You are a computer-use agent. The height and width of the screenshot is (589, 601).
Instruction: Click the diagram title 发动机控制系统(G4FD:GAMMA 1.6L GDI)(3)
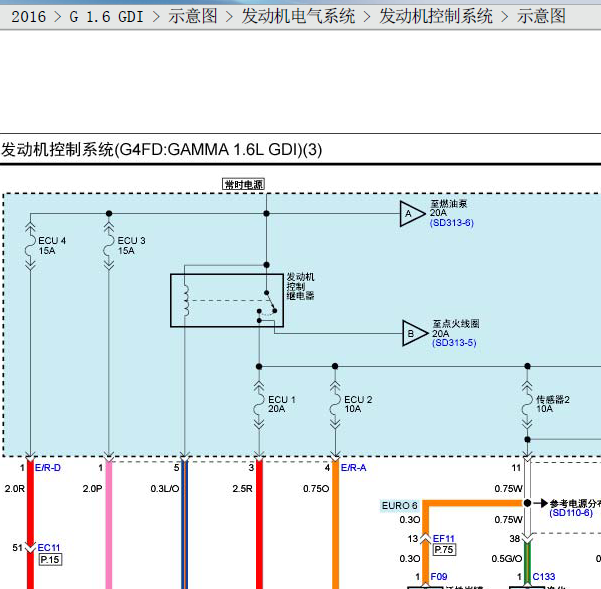pos(161,149)
